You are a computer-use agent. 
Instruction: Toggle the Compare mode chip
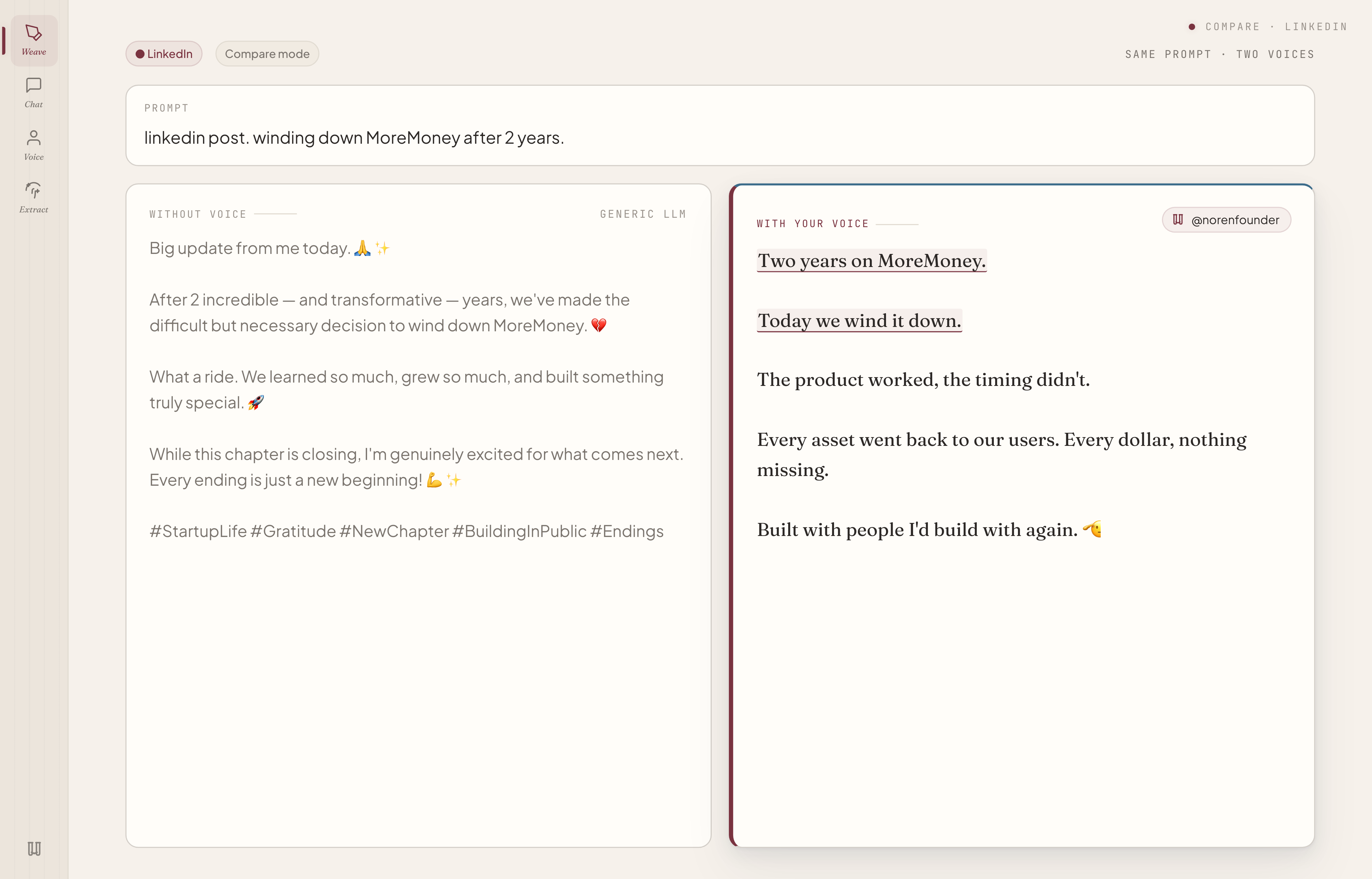tap(267, 54)
